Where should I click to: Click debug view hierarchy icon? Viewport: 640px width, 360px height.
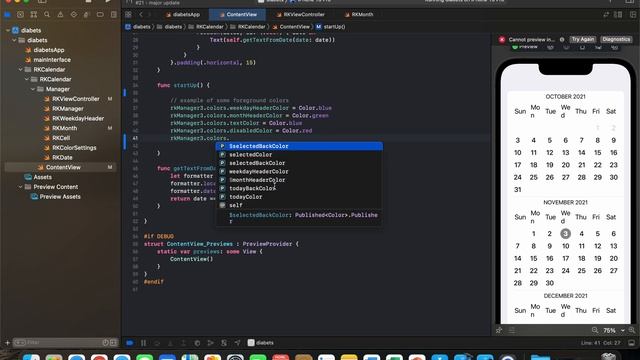coord(197,343)
